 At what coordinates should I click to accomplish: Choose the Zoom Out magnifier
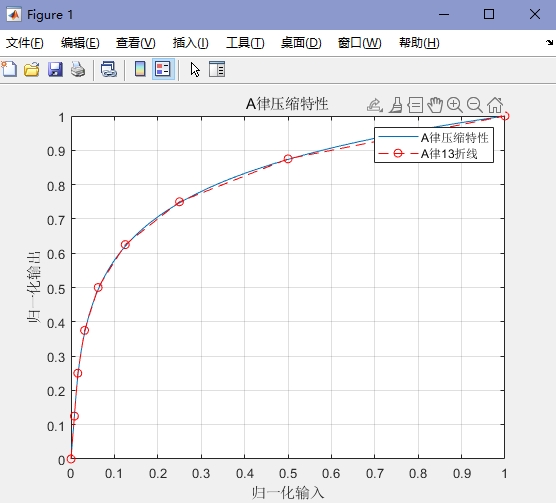tap(475, 105)
